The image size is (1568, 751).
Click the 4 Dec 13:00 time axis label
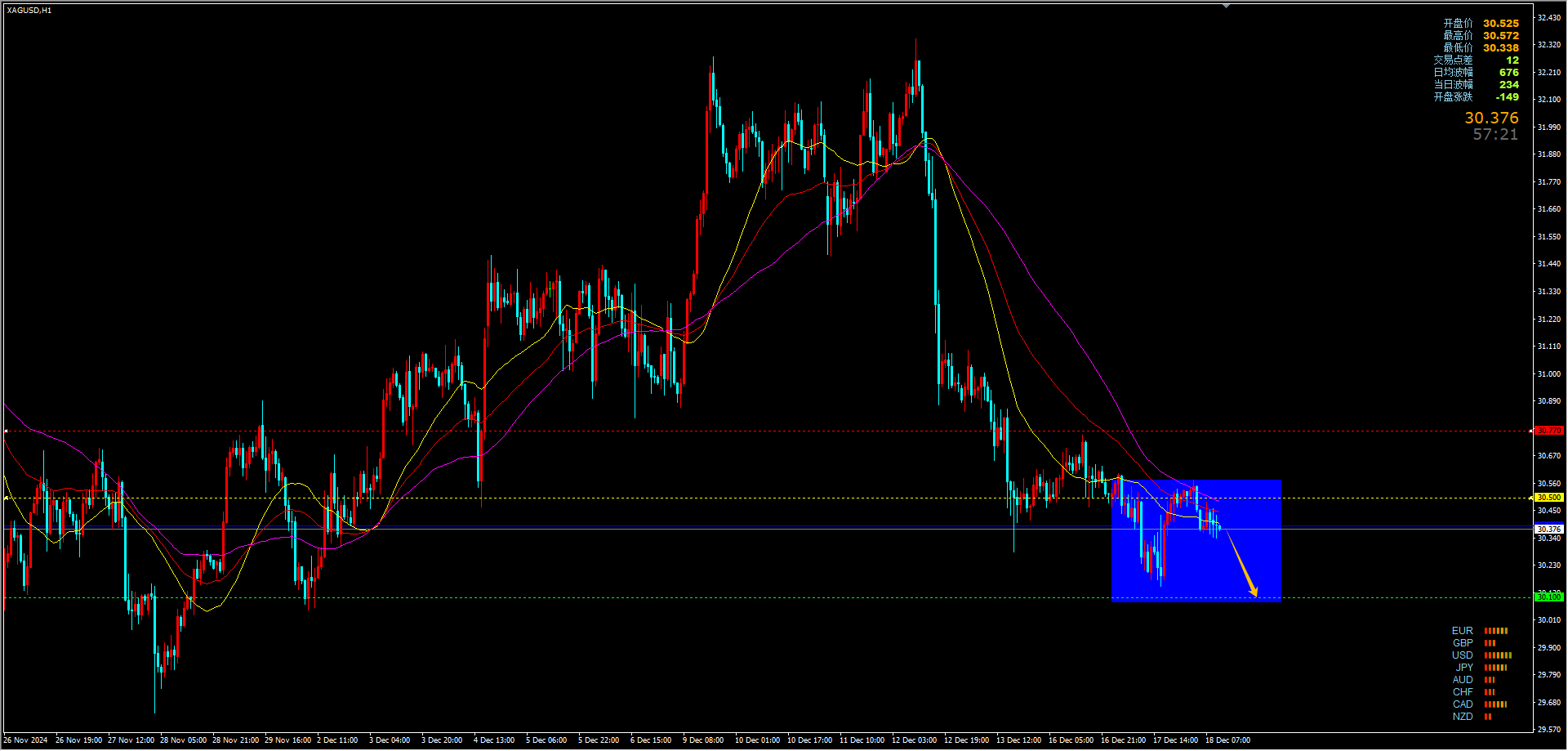point(494,740)
